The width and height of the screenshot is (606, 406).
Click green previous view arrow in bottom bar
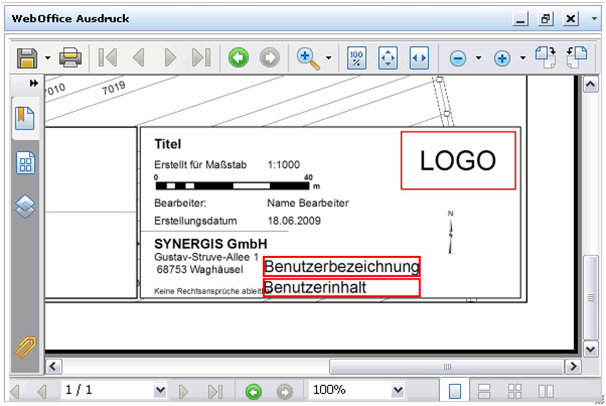coord(254,392)
